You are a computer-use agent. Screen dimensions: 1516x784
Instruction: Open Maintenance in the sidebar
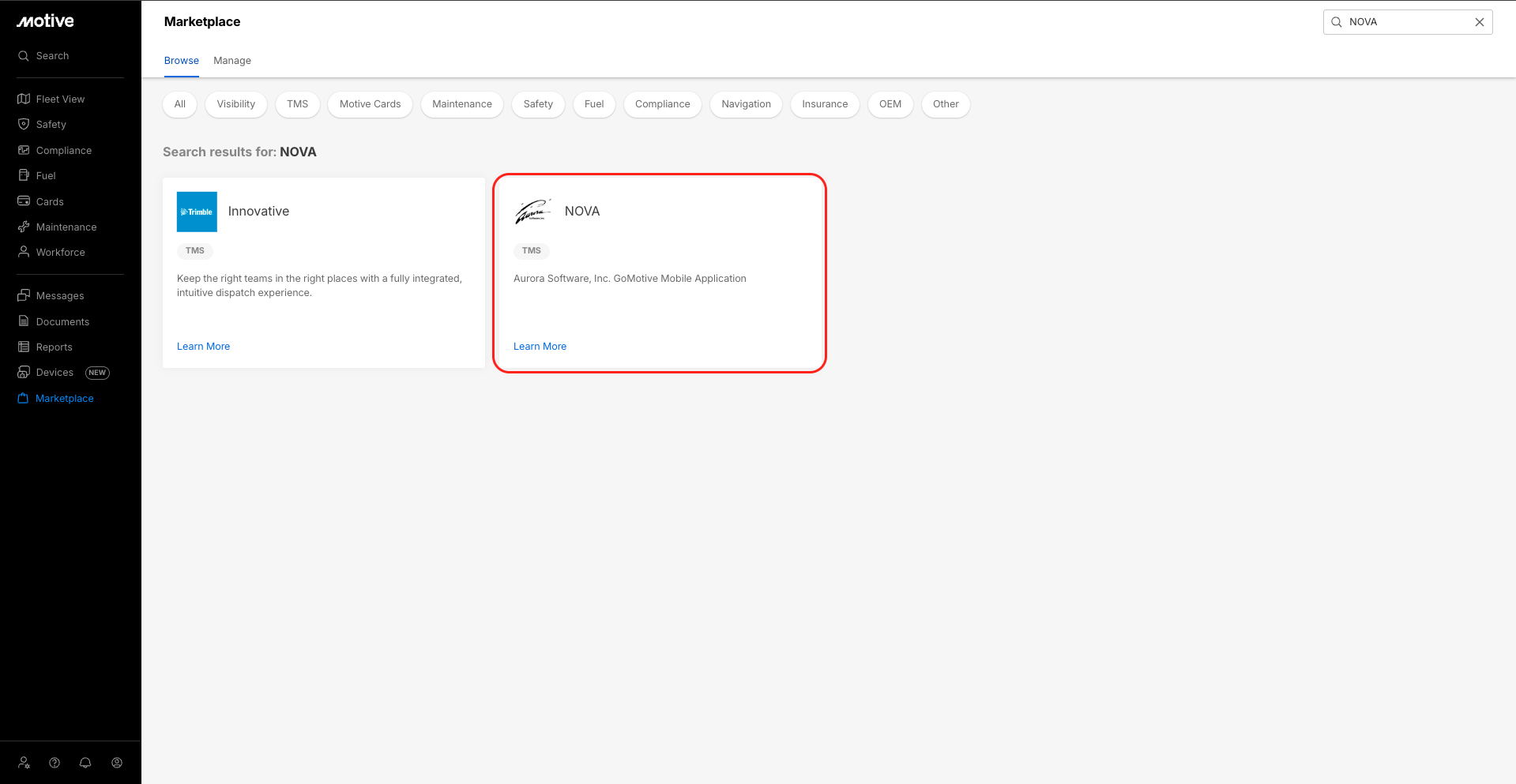tap(66, 227)
